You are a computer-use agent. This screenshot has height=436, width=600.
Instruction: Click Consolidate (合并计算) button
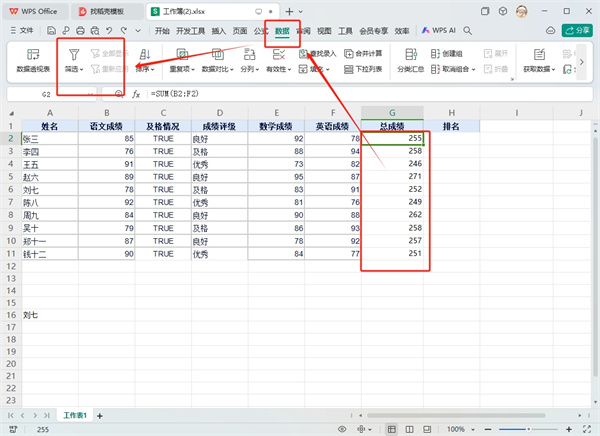point(363,54)
